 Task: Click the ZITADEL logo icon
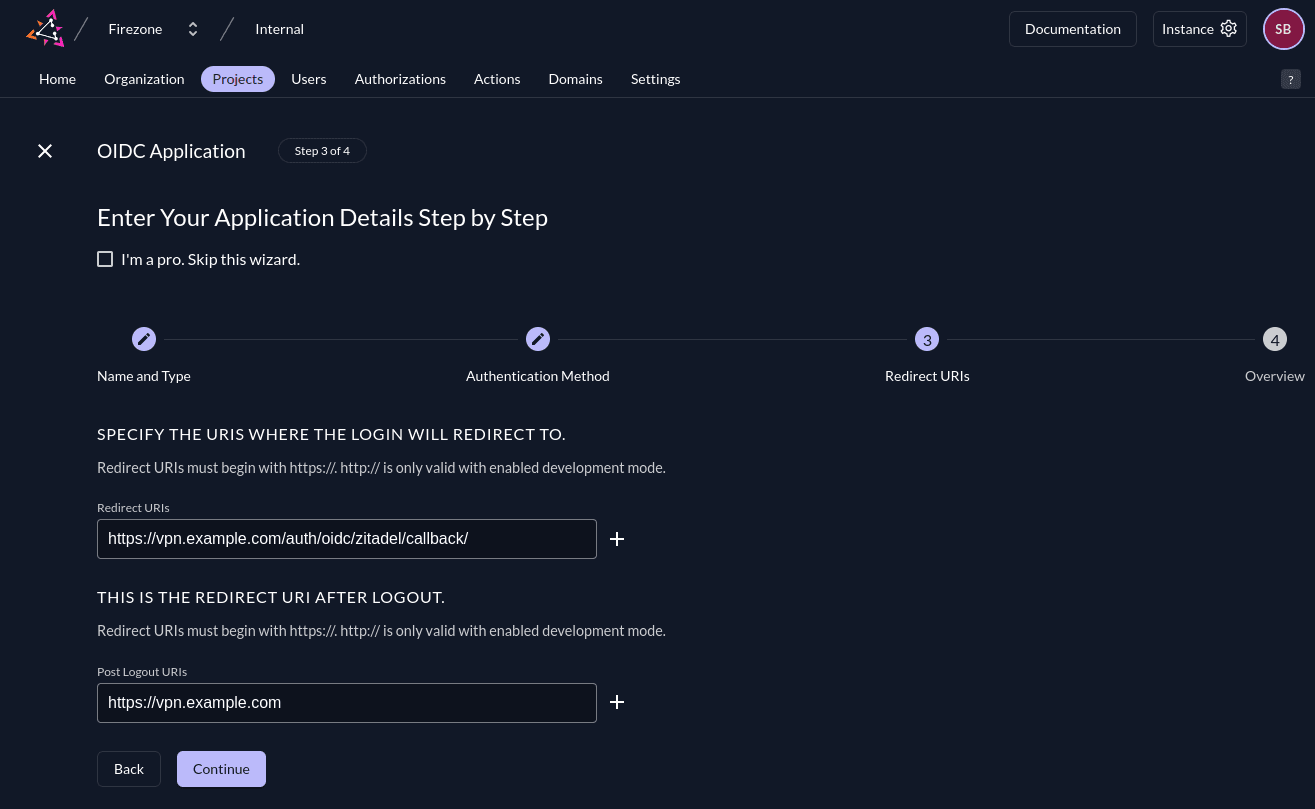tap(45, 29)
